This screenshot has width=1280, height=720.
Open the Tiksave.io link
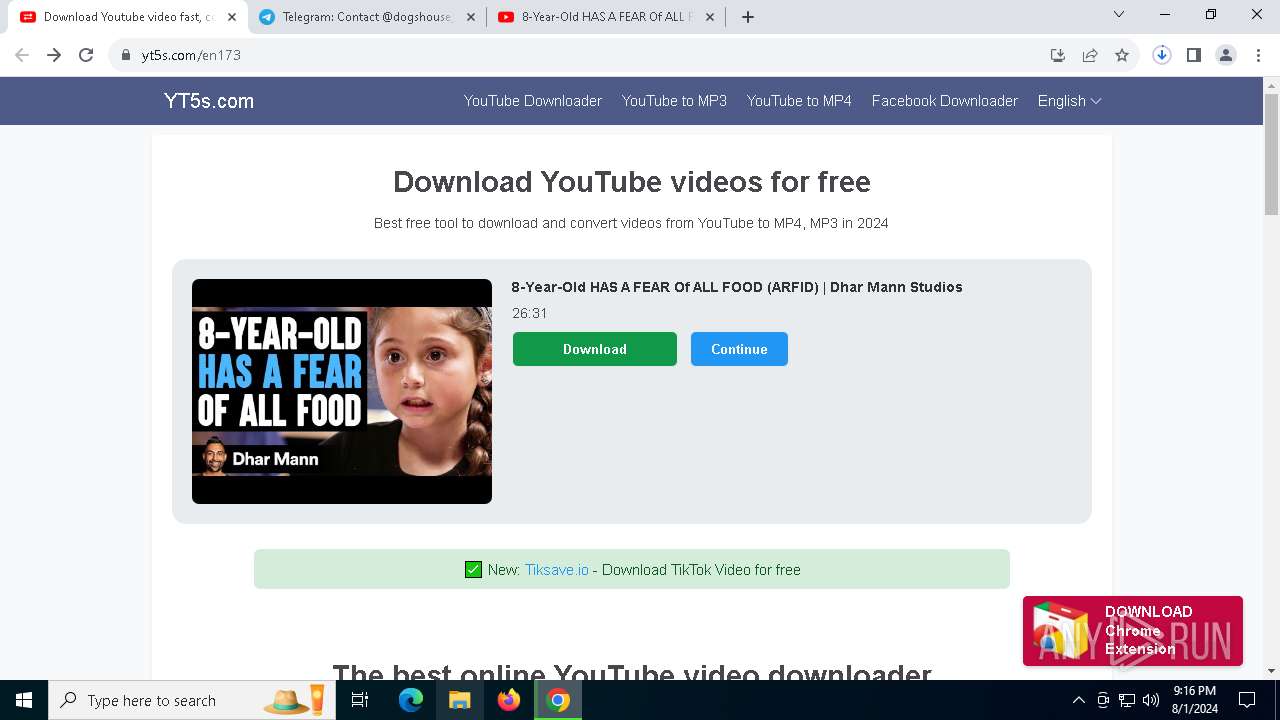tap(557, 570)
